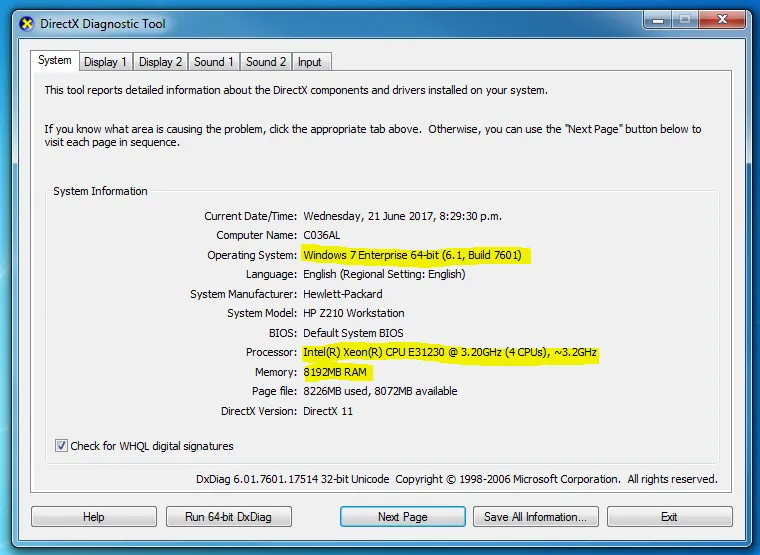Click BIOS value Default System BIOS
The image size is (760, 555).
tap(353, 333)
